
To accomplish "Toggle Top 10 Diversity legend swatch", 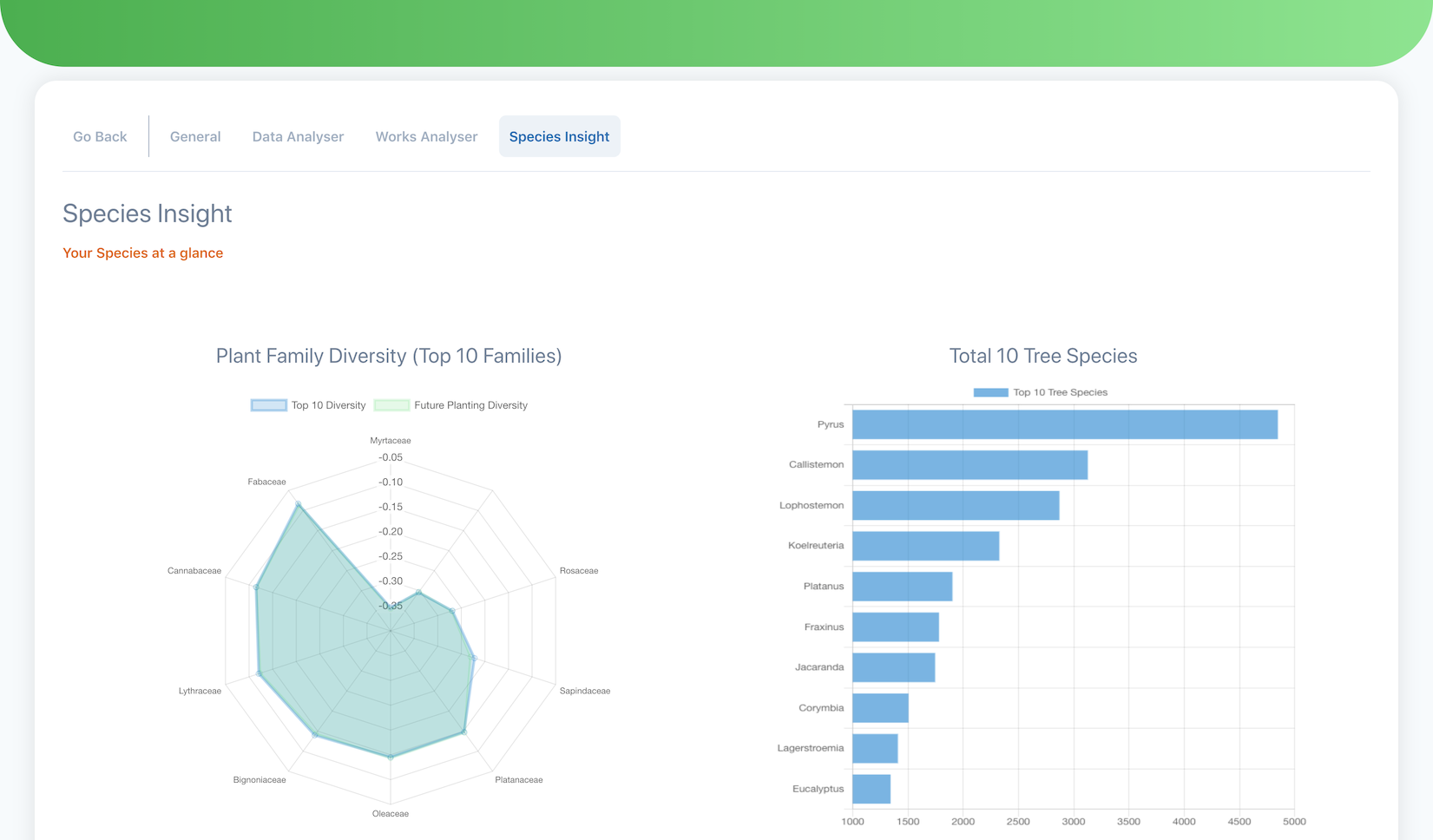I will click(x=269, y=405).
